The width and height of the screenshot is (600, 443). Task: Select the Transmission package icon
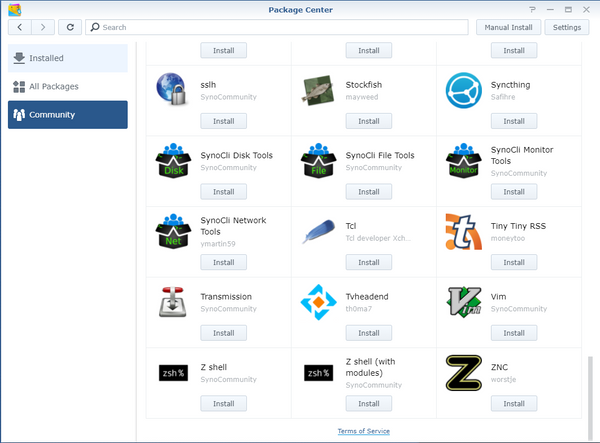click(x=172, y=302)
